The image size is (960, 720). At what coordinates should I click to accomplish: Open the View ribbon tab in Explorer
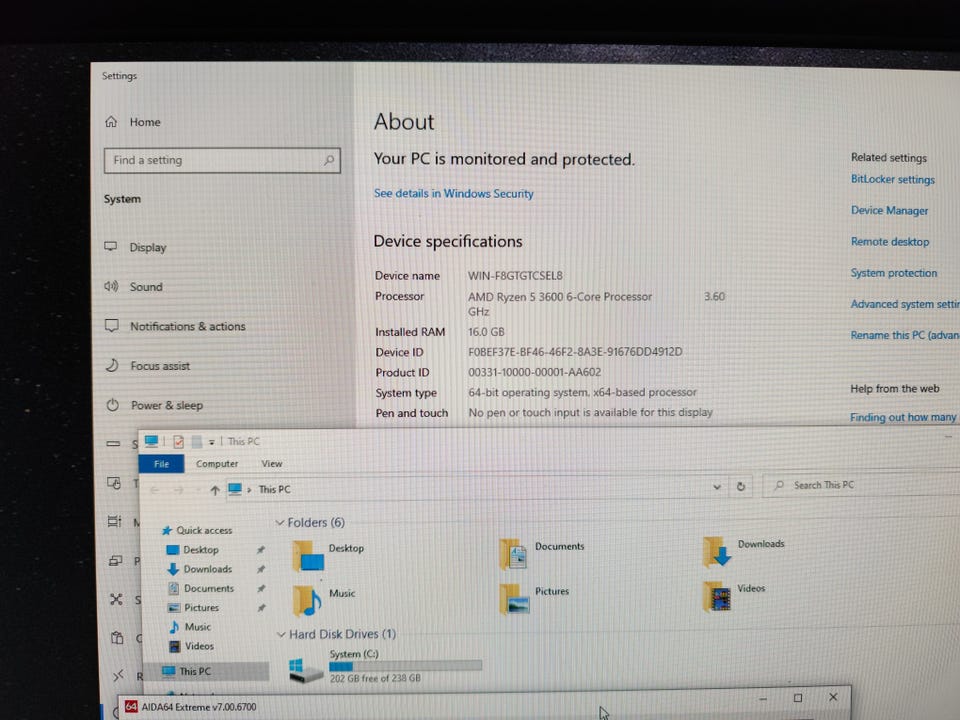point(272,464)
